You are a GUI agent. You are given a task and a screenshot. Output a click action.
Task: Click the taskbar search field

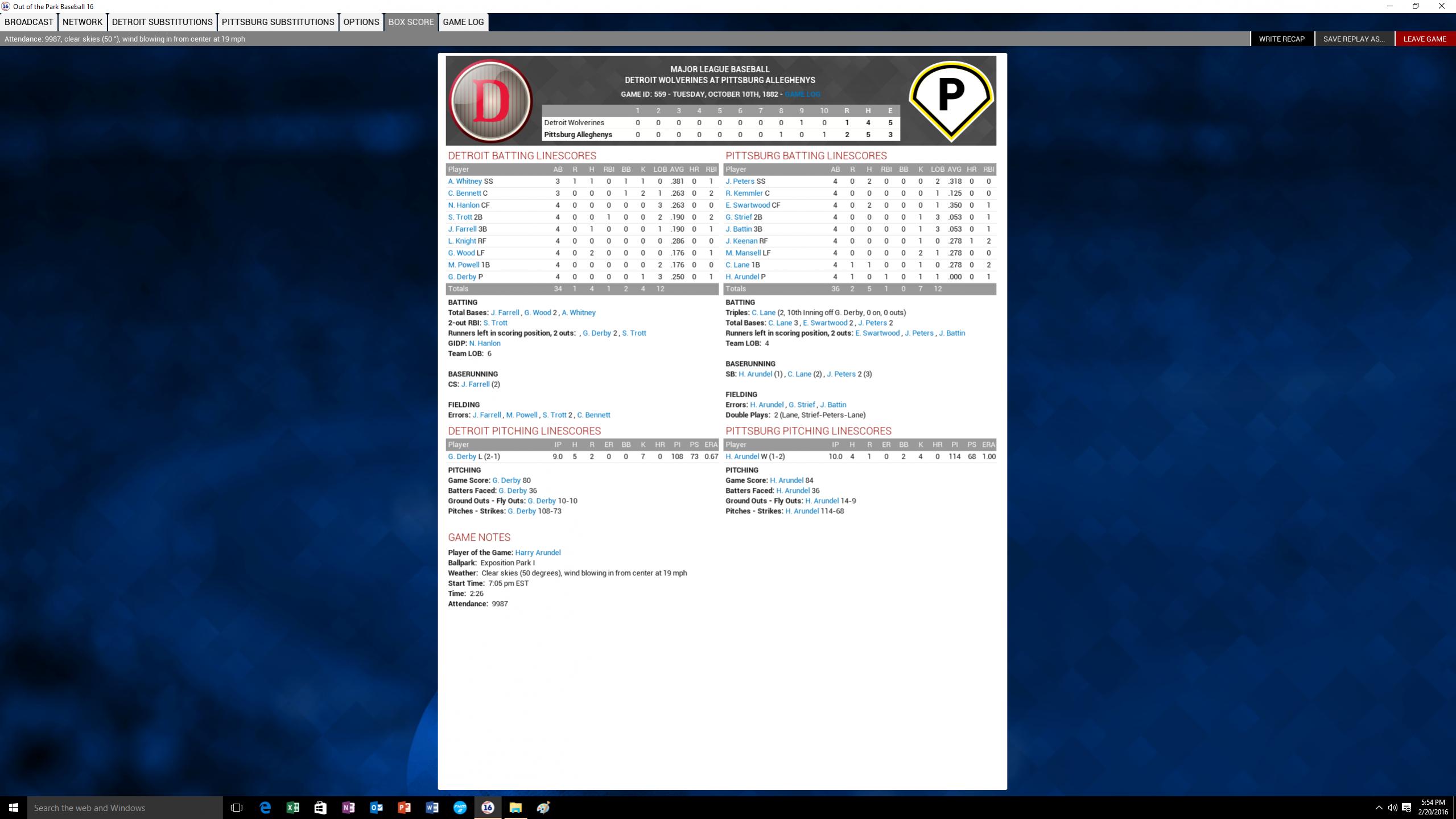(125, 807)
